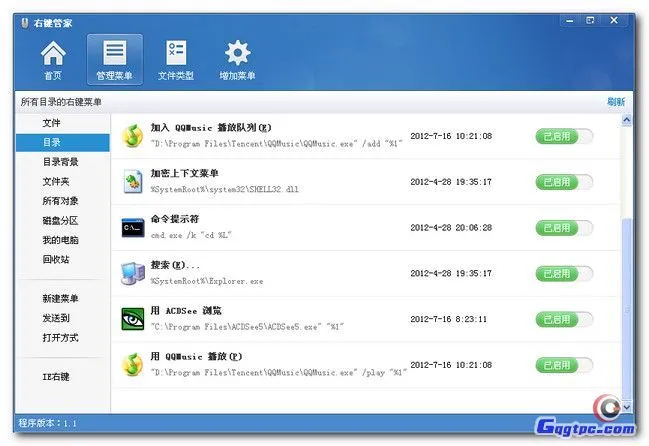Click the date 2012-4-28 20:06:28
Image resolution: width=649 pixels, height=446 pixels.
[x=451, y=228]
